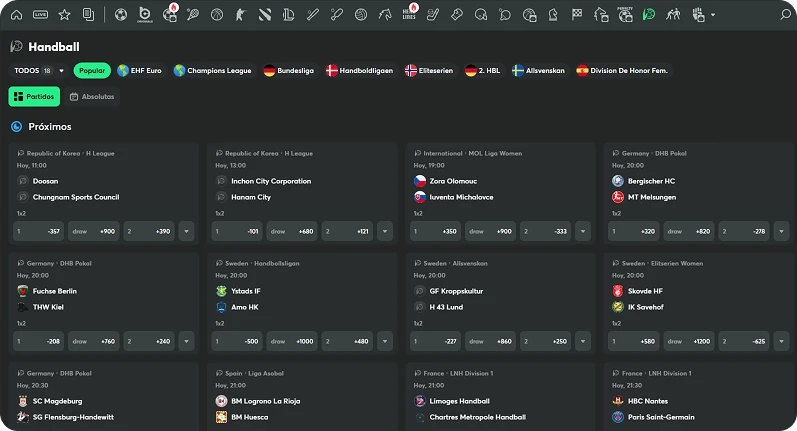Expand the TODOS 18 dropdown
Screen dimensions: 797x431
pyautogui.click(x=39, y=71)
